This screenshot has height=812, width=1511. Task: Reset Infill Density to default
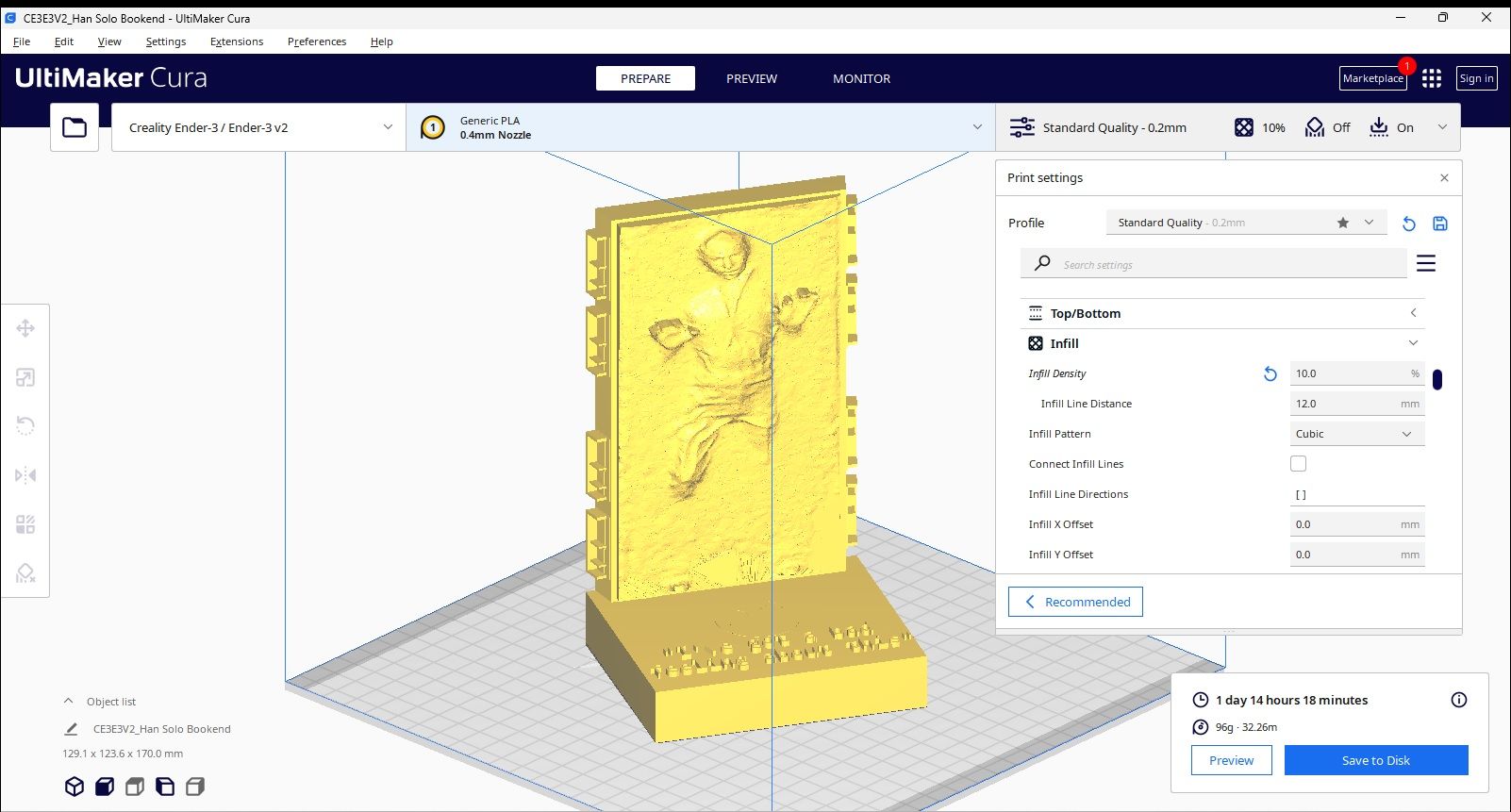(1270, 374)
